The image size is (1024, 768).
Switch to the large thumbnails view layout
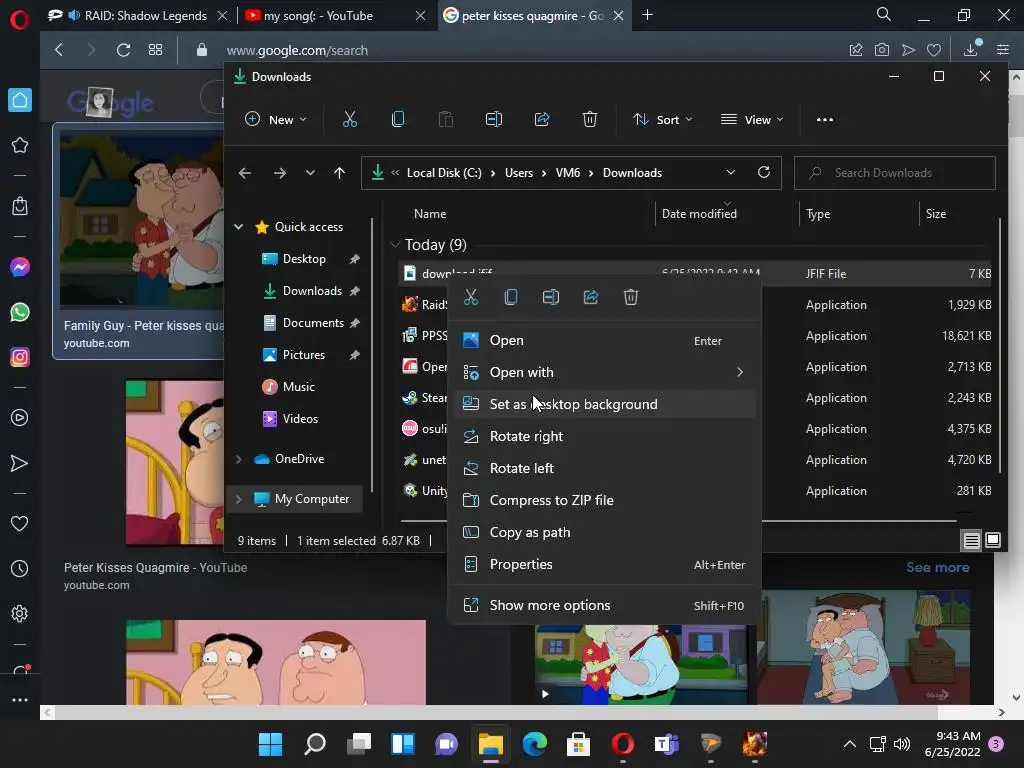[993, 541]
